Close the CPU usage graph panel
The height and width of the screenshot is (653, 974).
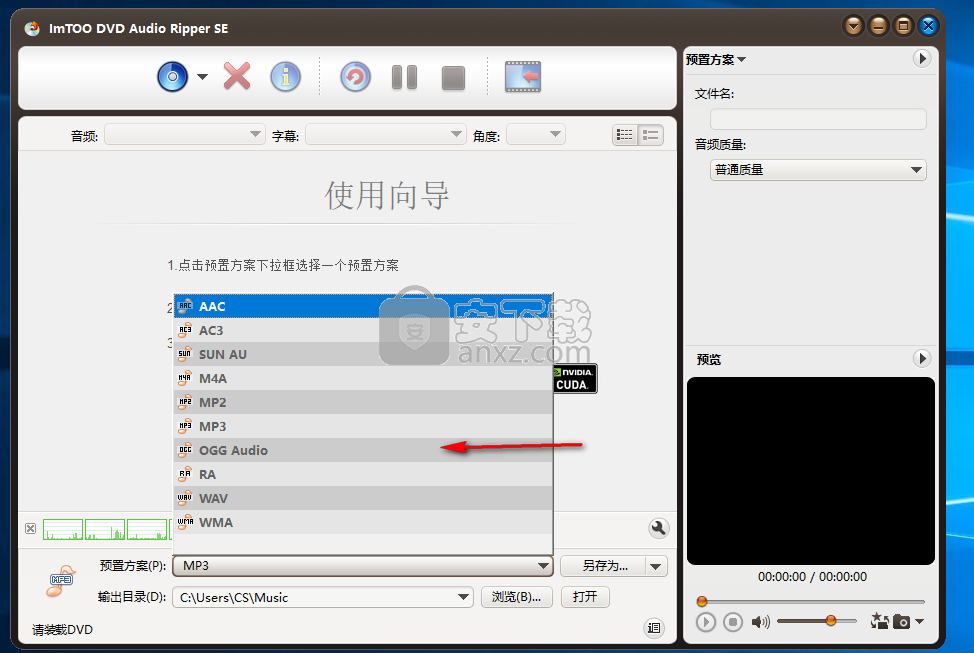(x=30, y=529)
